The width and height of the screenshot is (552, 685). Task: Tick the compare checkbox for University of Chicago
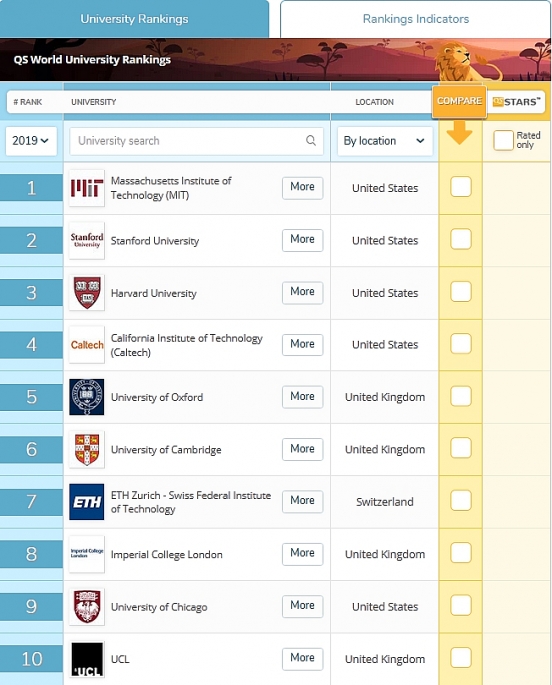pos(461,605)
